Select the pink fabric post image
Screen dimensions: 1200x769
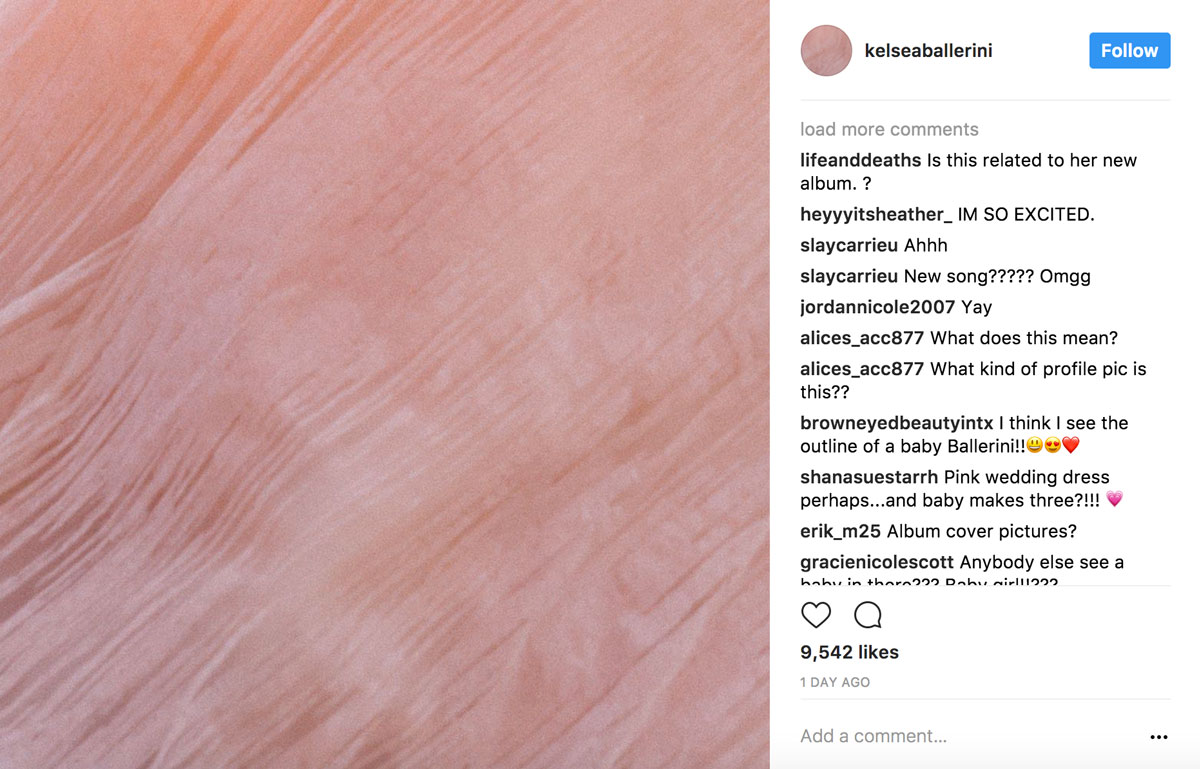pyautogui.click(x=385, y=384)
